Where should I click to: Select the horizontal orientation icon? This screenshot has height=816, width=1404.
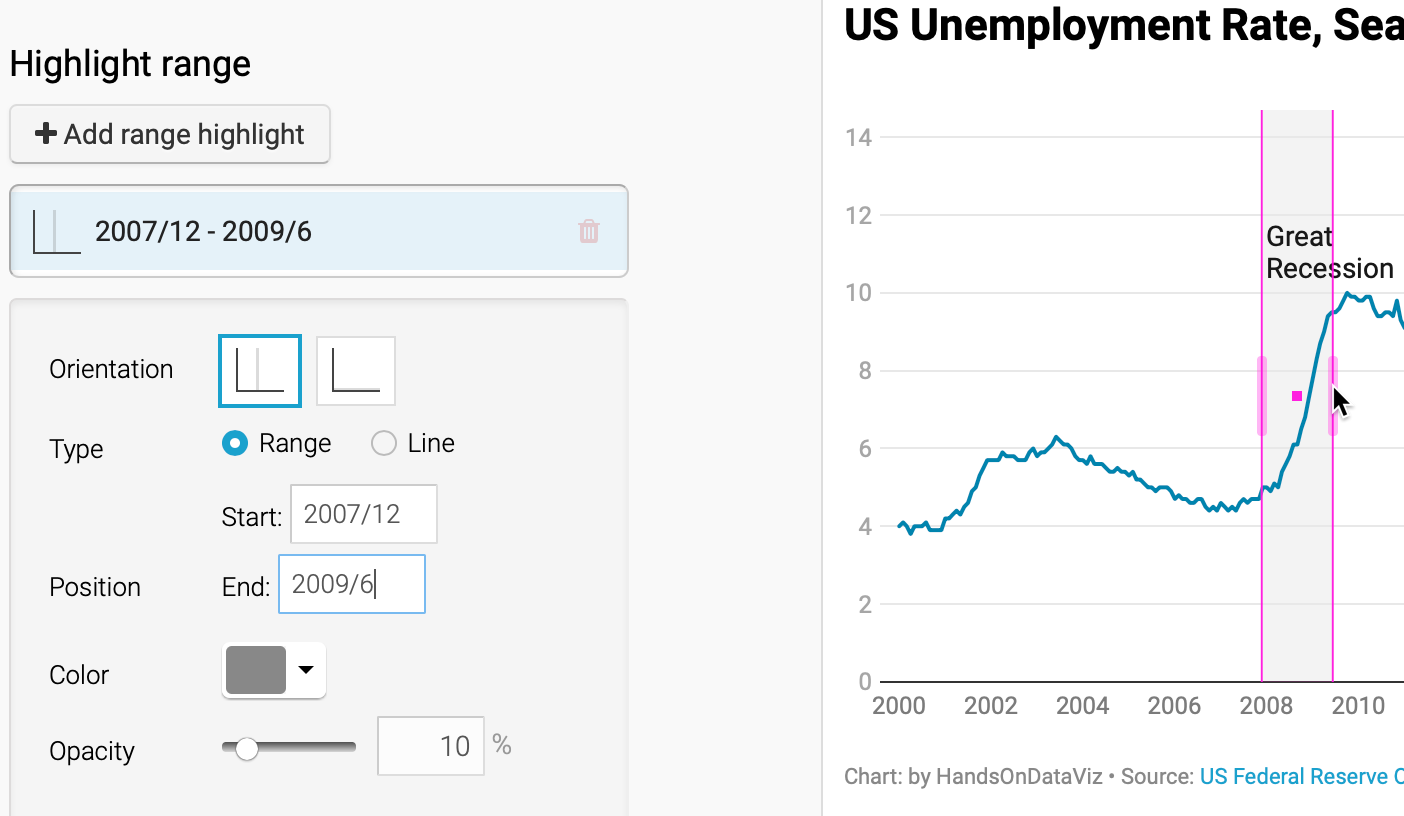coord(356,371)
